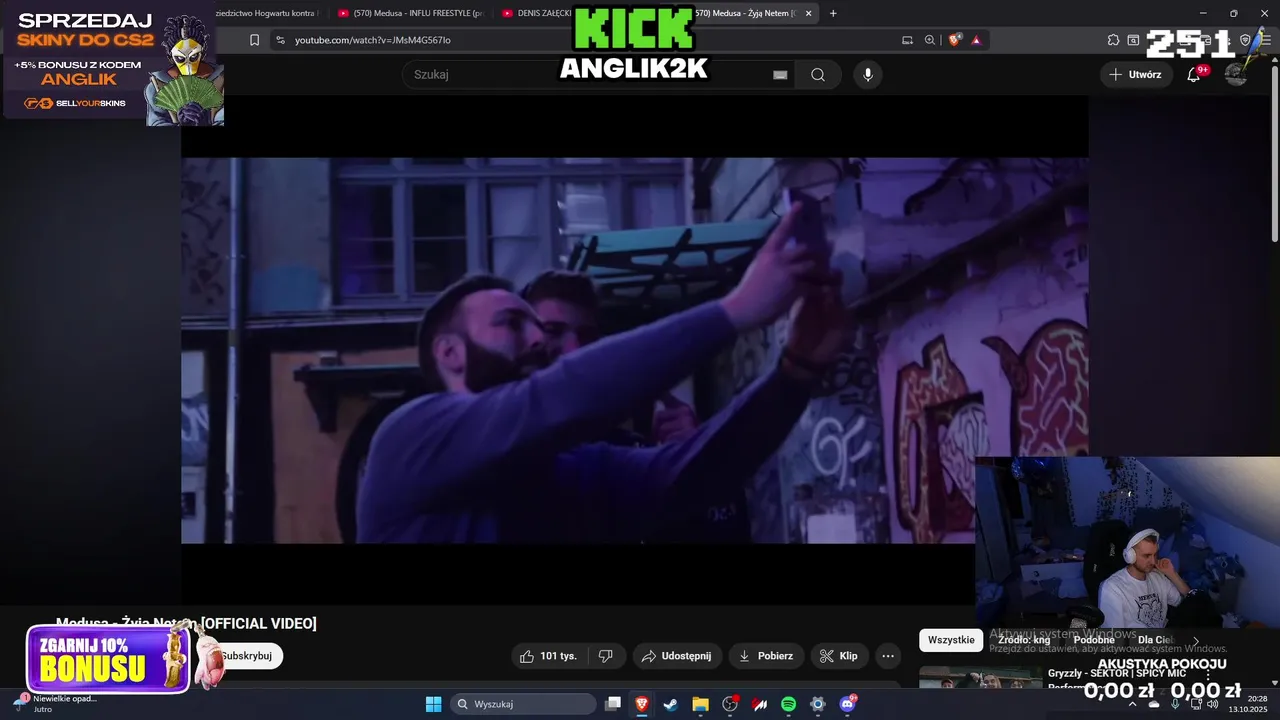
Task: Close the active Medusa - Żyją Netem tab
Action: [808, 13]
